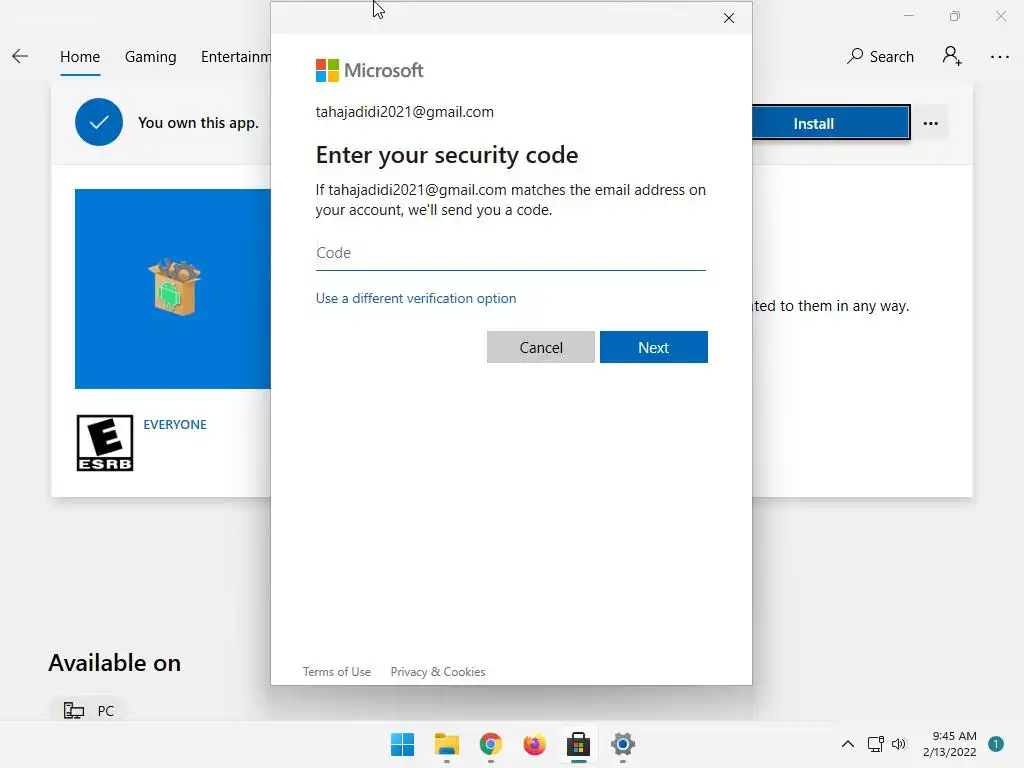1024x768 pixels.
Task: Open Search in Microsoft Store
Action: tap(880, 57)
